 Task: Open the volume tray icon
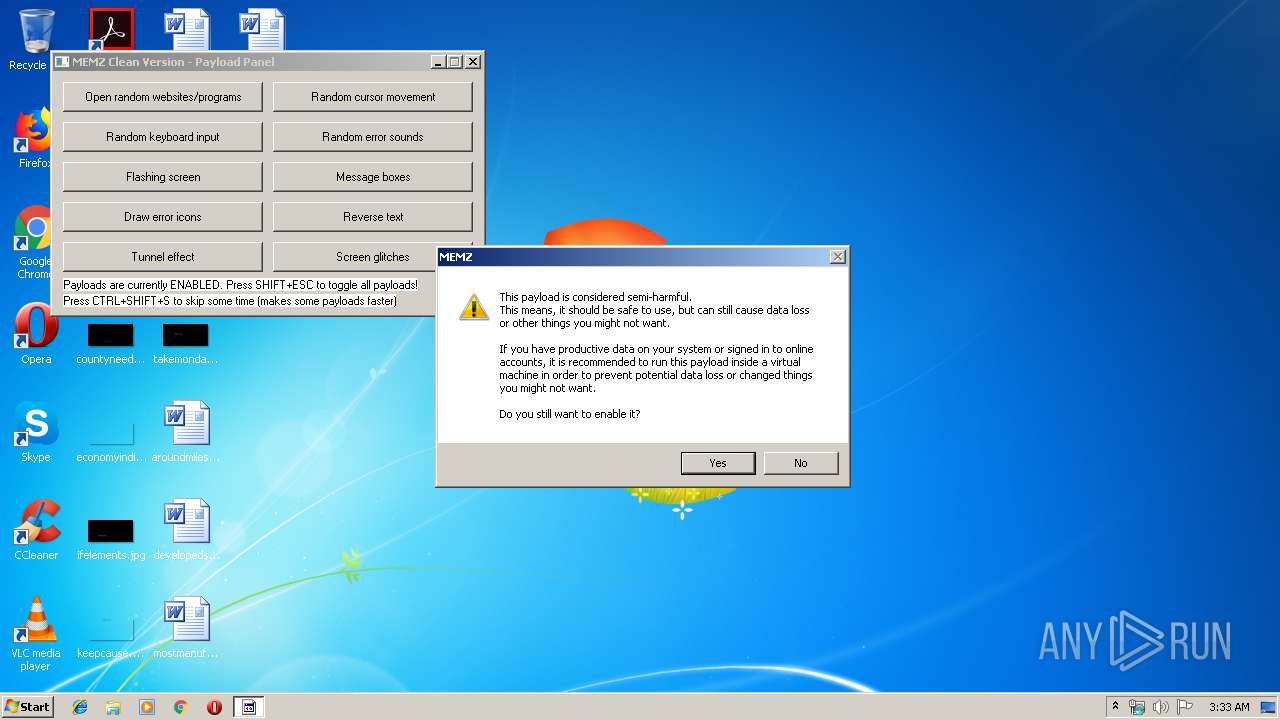coord(1161,707)
